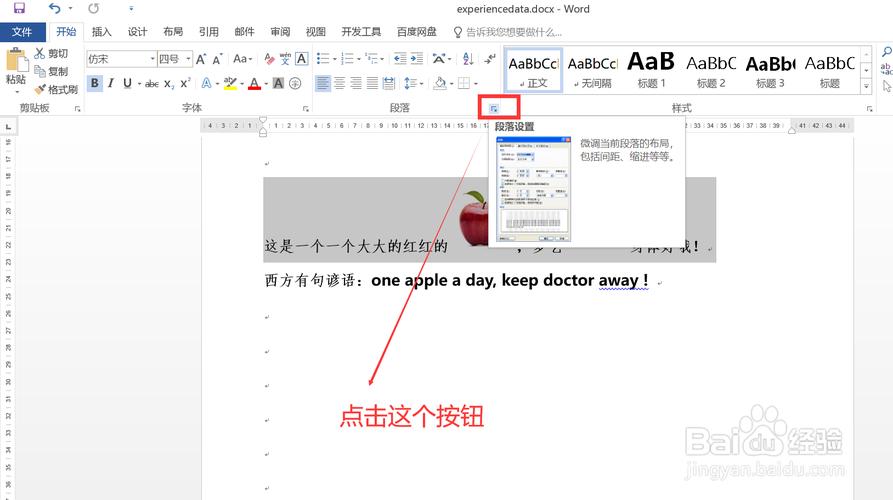Switch to the Layout (布局) tab

coord(173,32)
